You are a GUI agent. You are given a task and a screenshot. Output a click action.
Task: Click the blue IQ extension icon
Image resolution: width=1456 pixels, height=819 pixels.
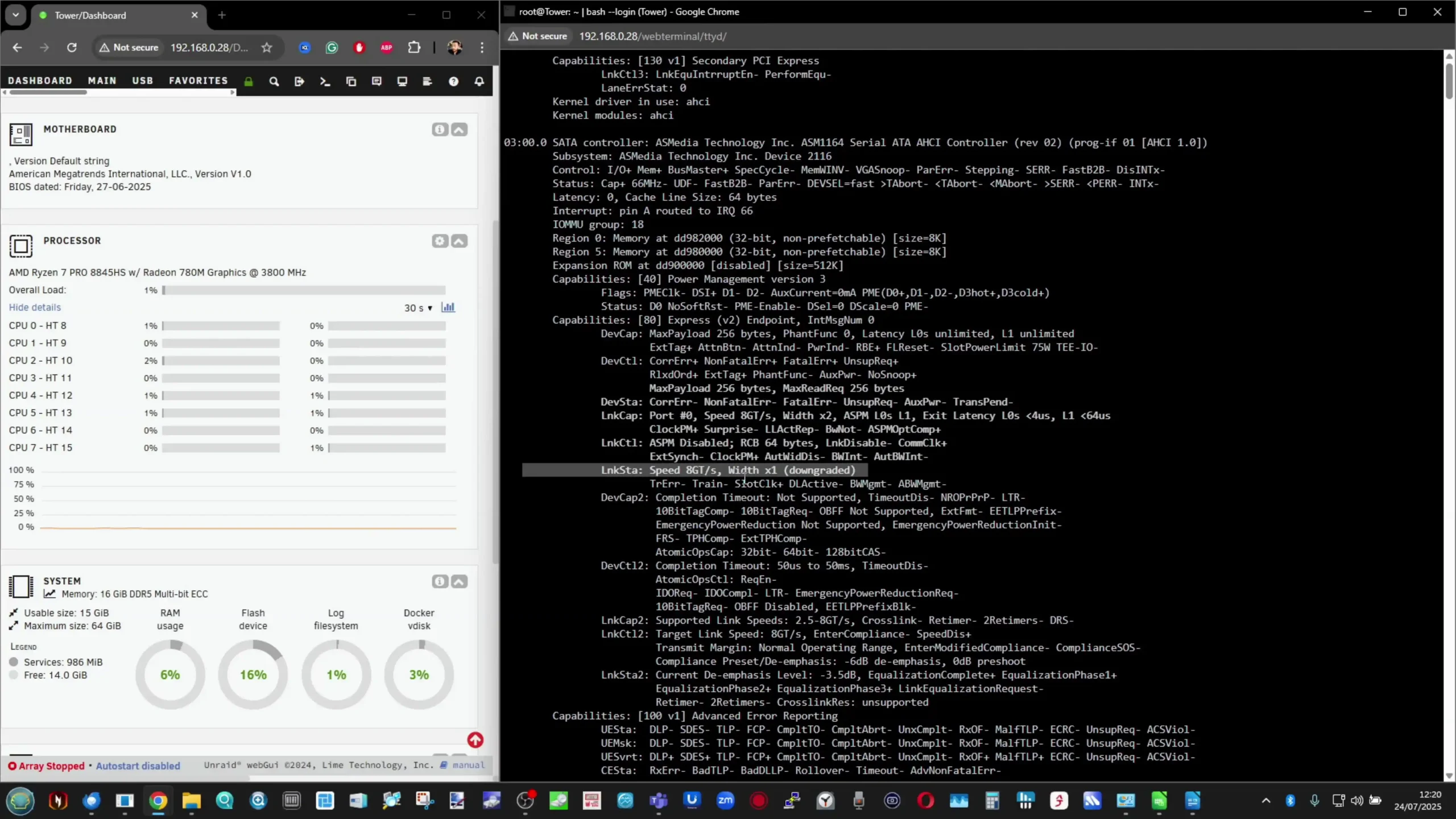click(305, 48)
